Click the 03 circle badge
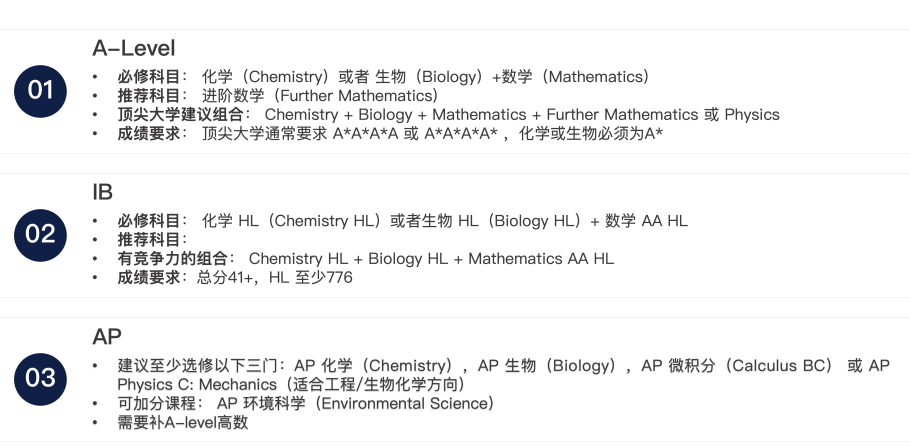This screenshot has width=910, height=448. pos(40,379)
